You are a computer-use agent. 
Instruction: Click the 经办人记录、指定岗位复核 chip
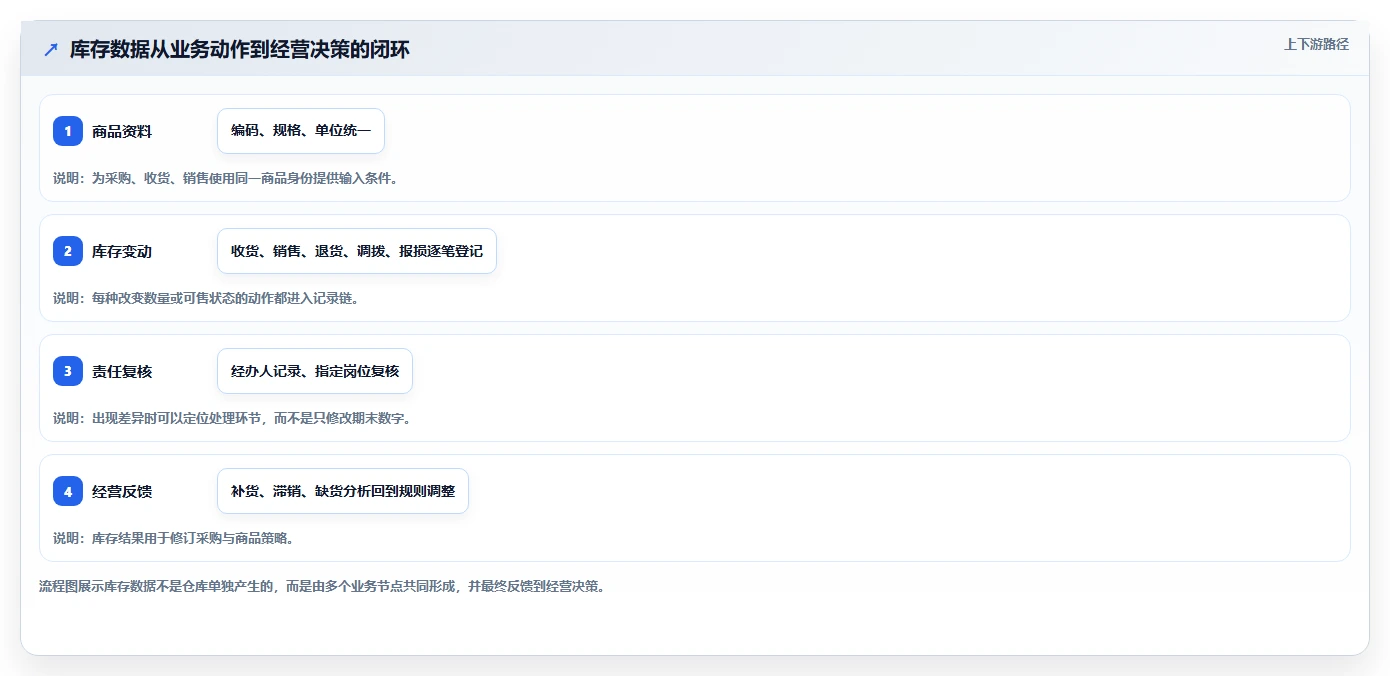pos(315,371)
